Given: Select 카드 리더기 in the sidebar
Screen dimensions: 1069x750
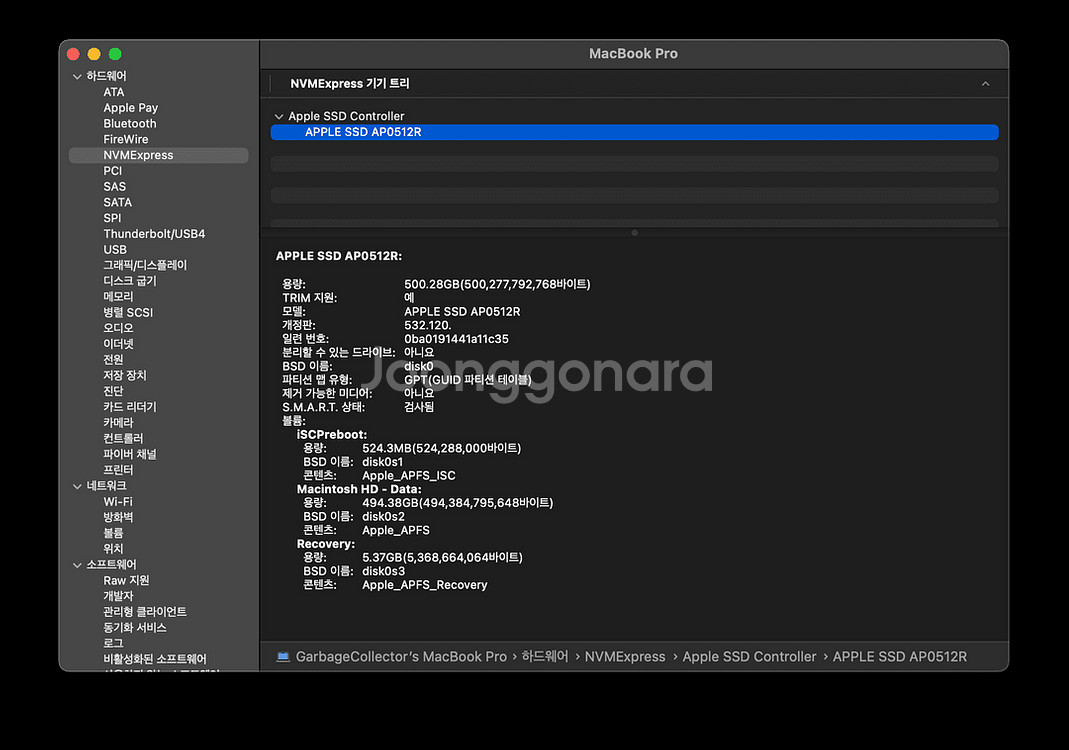Looking at the screenshot, I should click(x=130, y=407).
